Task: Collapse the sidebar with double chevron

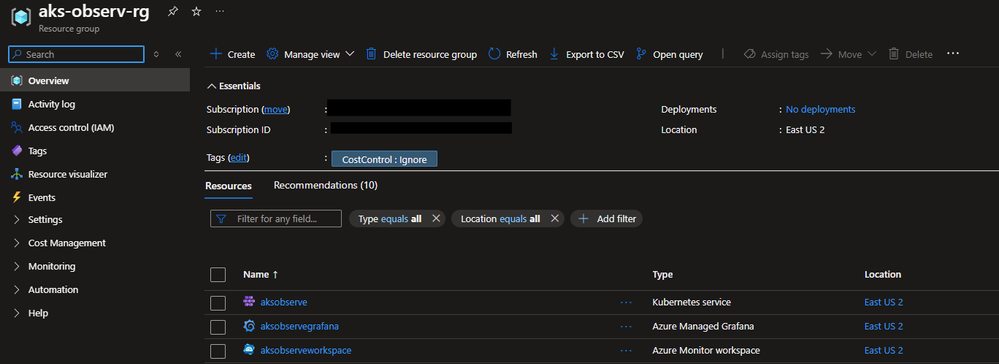Action: tap(178, 54)
